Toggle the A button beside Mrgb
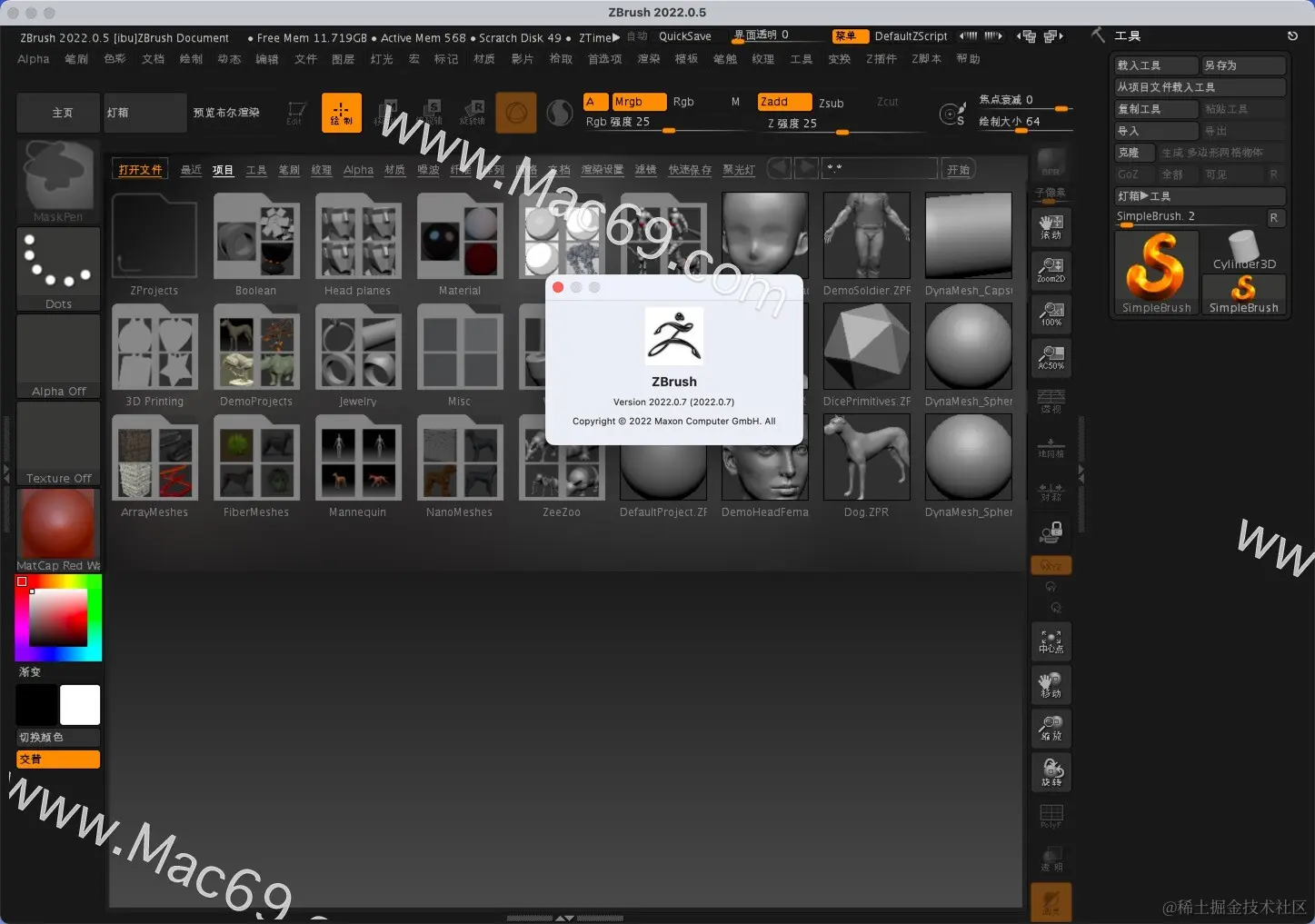 [596, 102]
